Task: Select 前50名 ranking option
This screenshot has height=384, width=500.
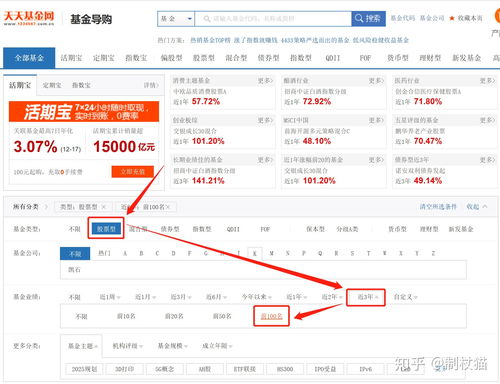Action: [x=222, y=316]
